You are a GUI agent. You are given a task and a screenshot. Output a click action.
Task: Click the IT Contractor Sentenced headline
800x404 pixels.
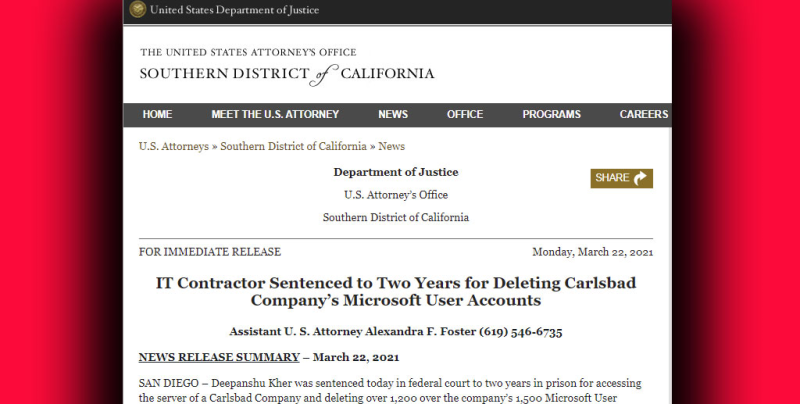tap(396, 291)
